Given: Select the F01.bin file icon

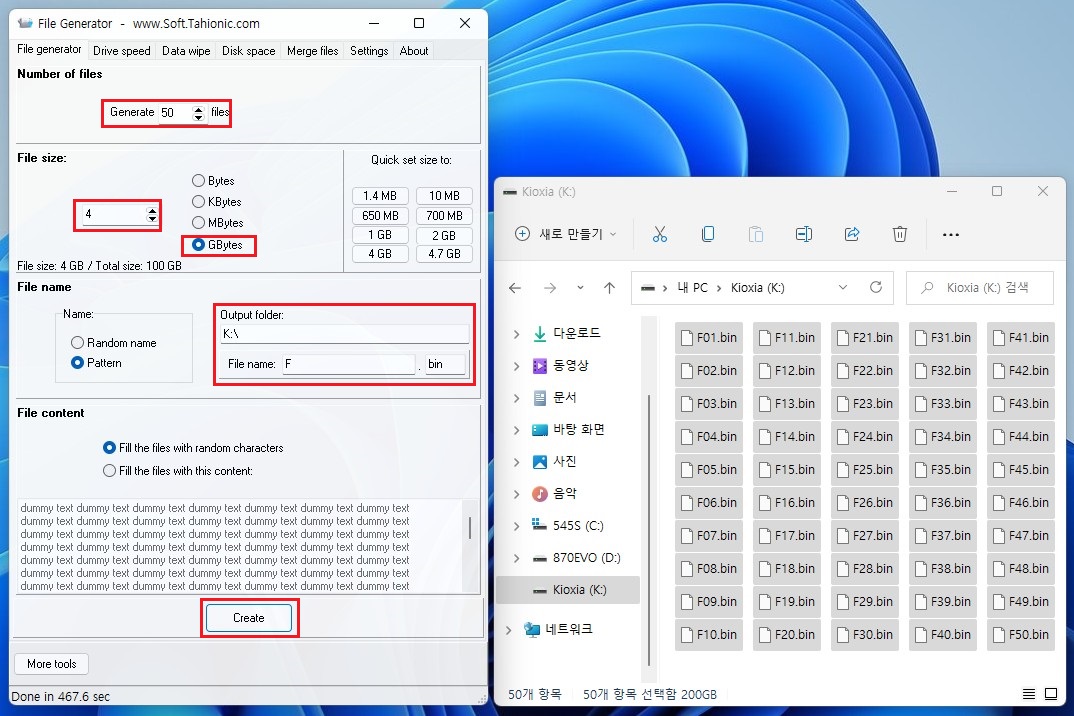Looking at the screenshot, I should [x=686, y=338].
